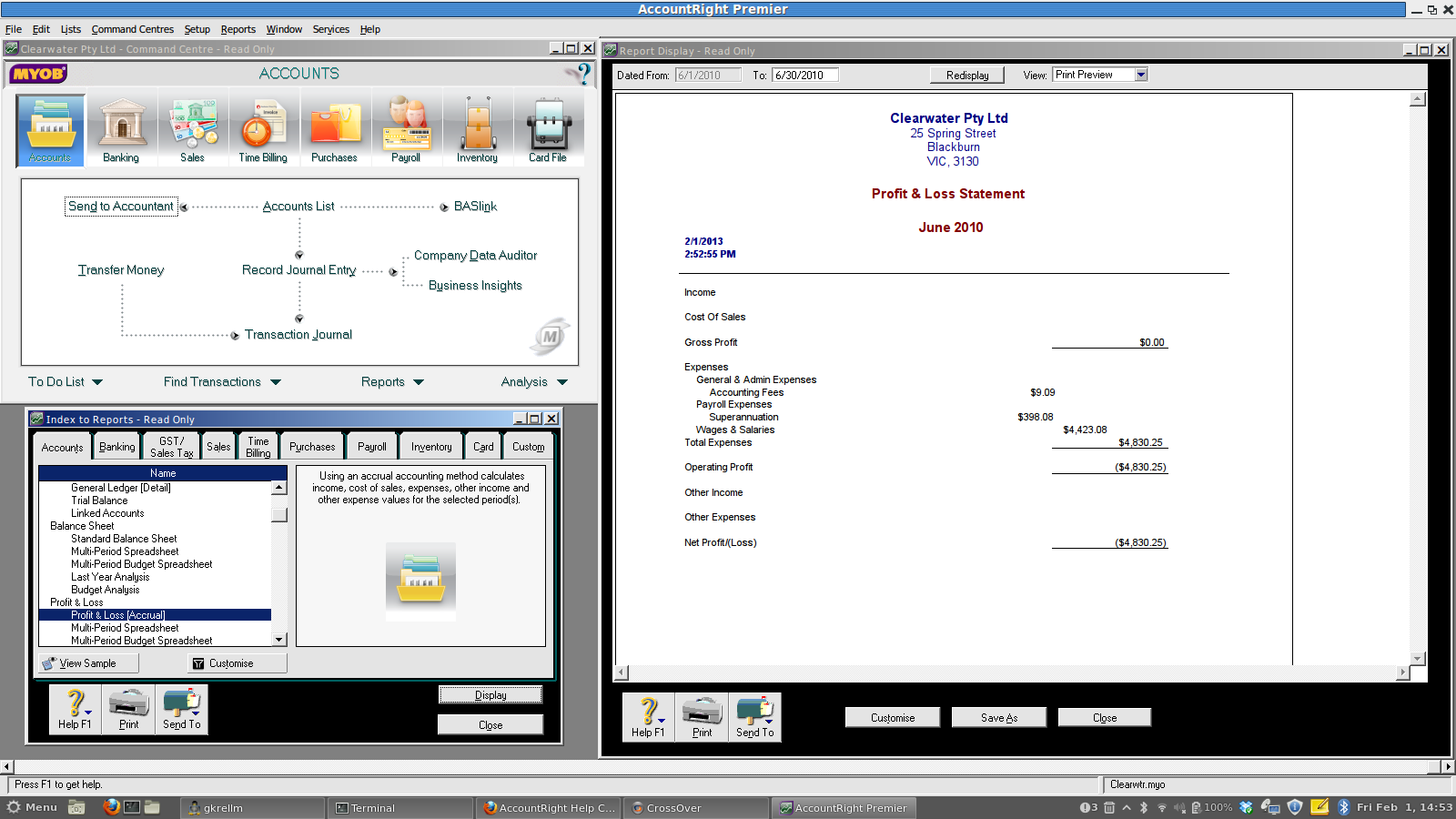Open the Accounts command centre icon
Image resolution: width=1456 pixels, height=819 pixels.
(50, 130)
